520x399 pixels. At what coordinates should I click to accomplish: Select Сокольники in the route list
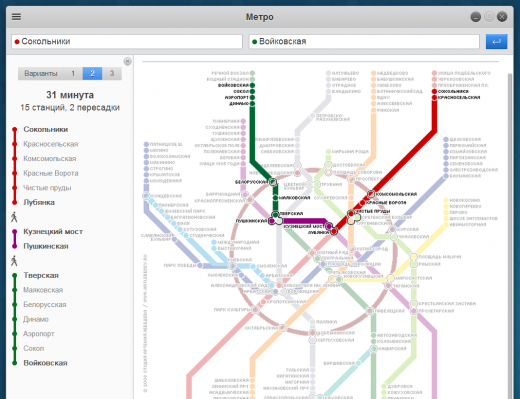tap(46, 129)
